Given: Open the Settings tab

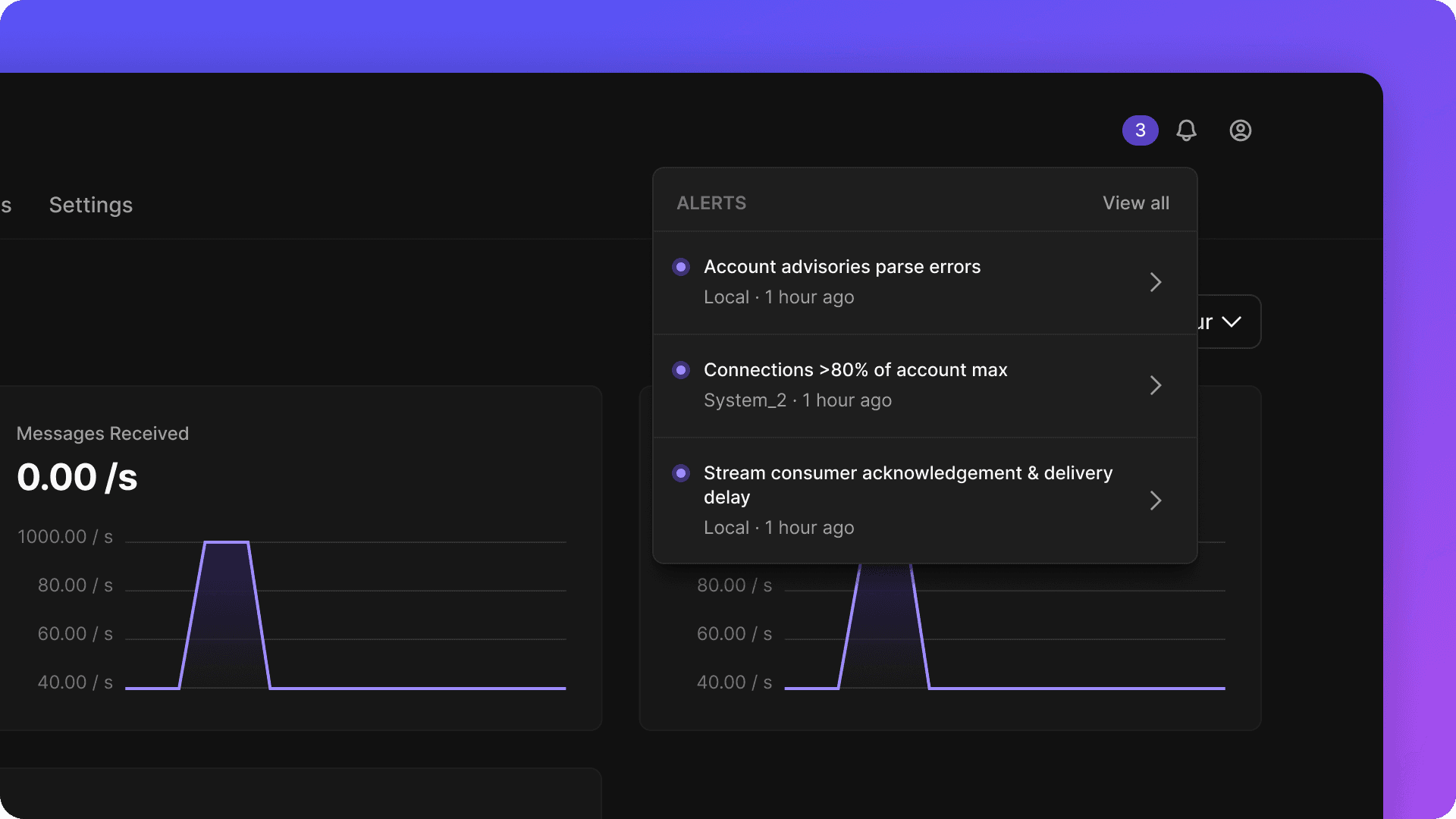Looking at the screenshot, I should point(90,205).
